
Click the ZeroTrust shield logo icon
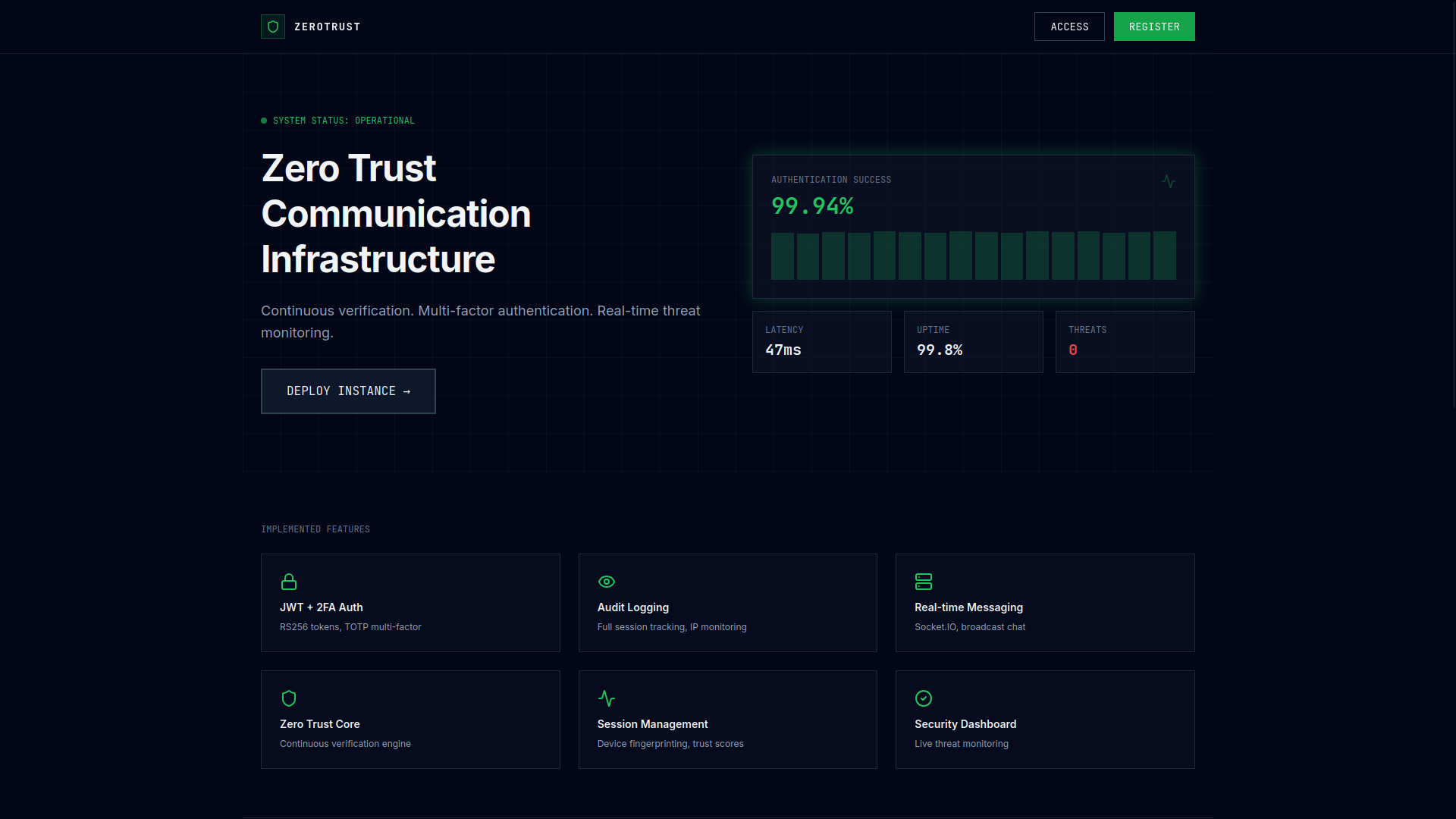272,27
